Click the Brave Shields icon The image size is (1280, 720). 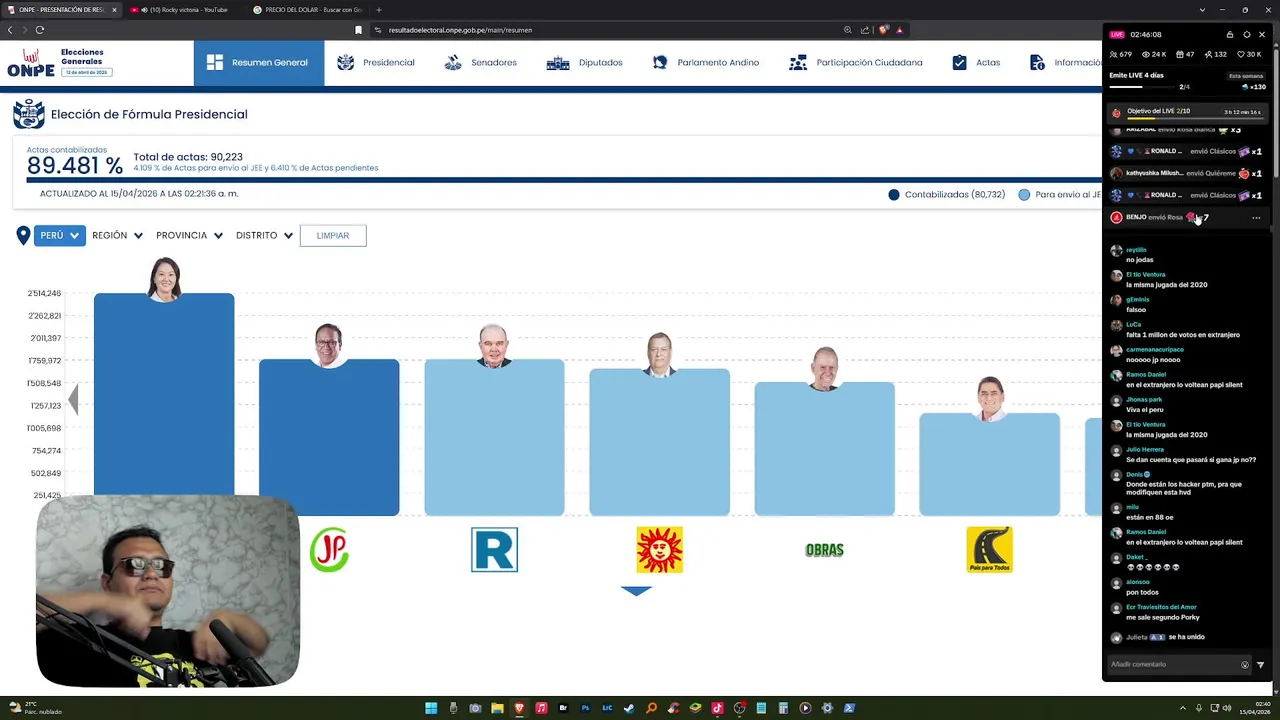click(x=883, y=30)
